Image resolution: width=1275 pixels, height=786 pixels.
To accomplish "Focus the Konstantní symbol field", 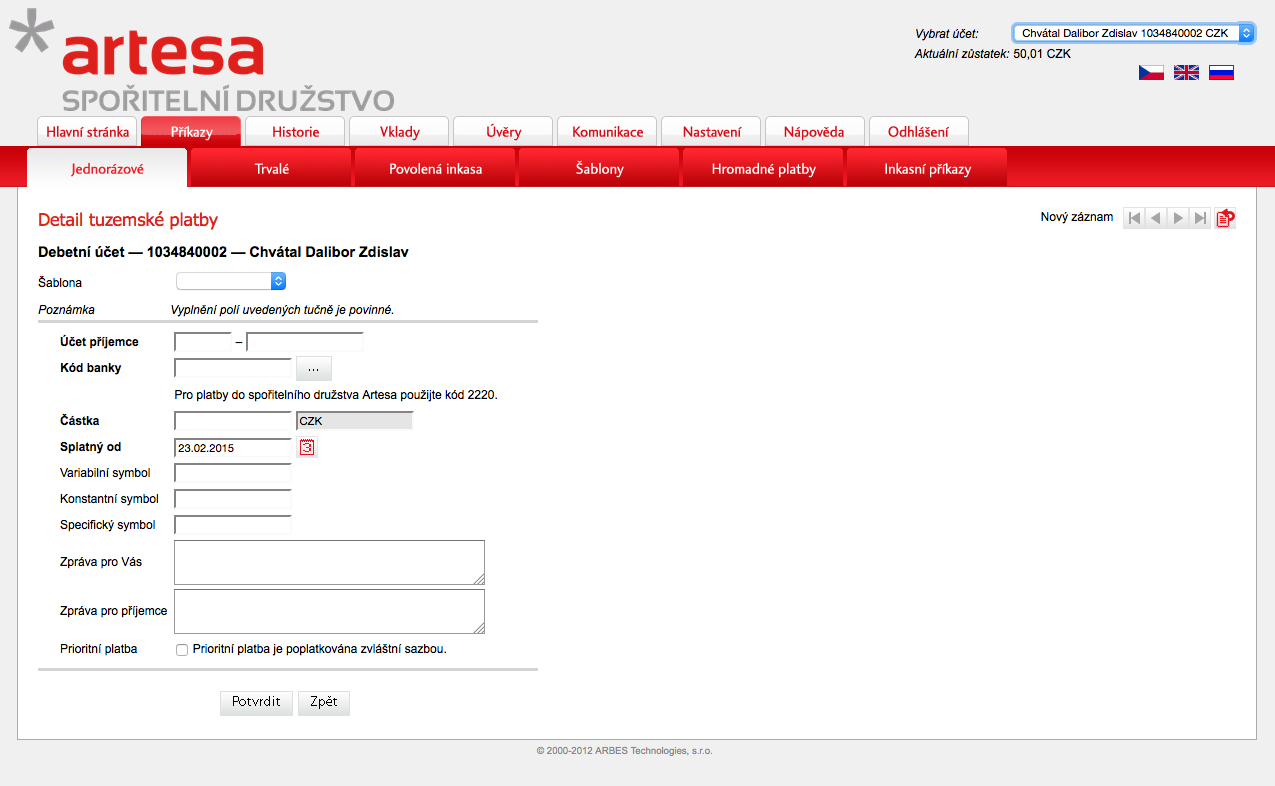I will (233, 499).
